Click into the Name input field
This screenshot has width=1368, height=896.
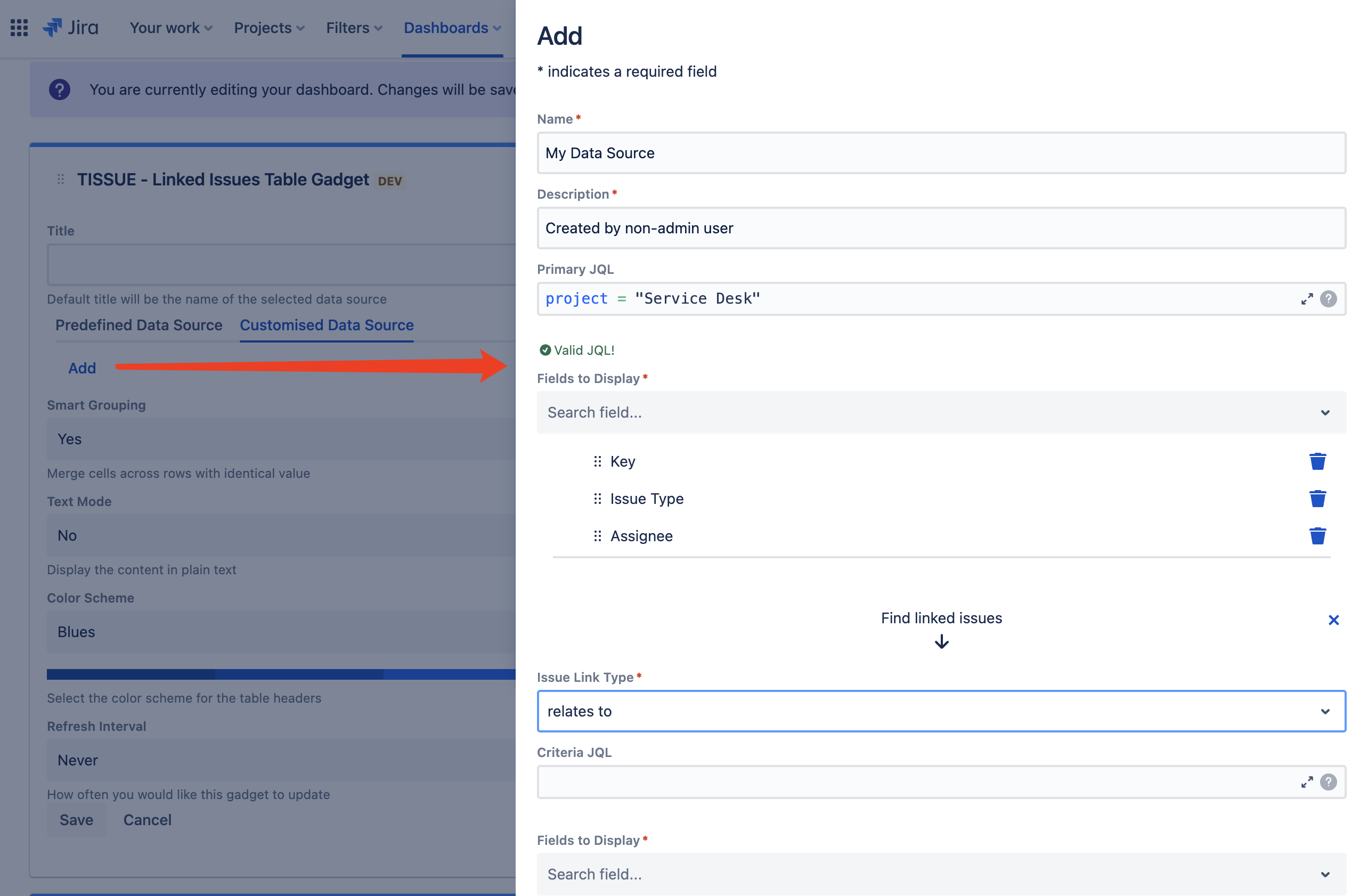[941, 153]
